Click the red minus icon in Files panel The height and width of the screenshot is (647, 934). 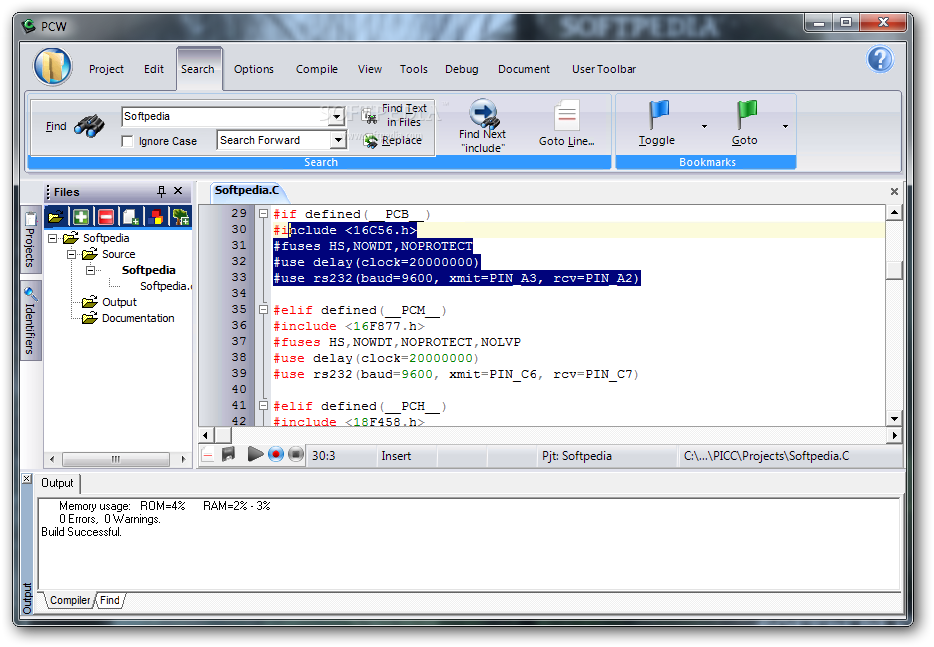105,216
